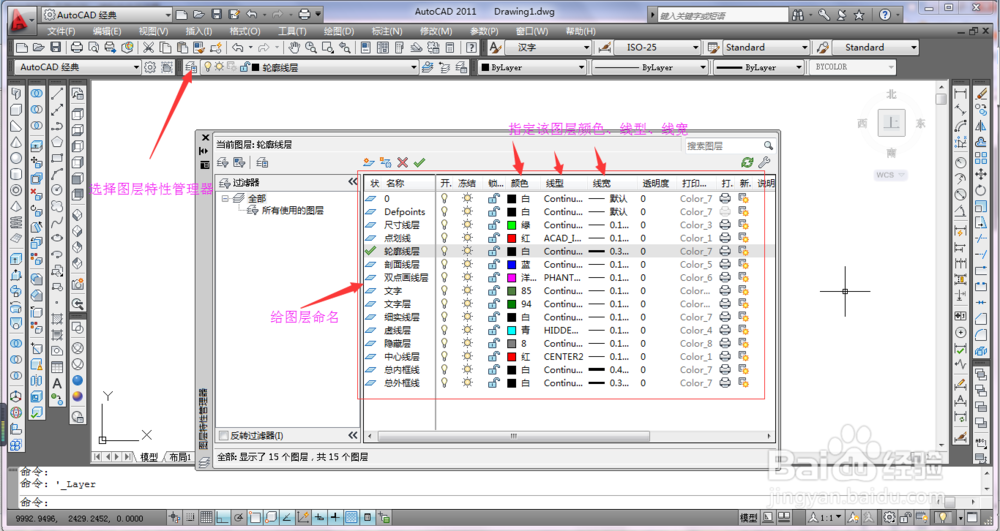Click the Save icon in standard toolbar
1000x531 pixels.
click(55, 47)
